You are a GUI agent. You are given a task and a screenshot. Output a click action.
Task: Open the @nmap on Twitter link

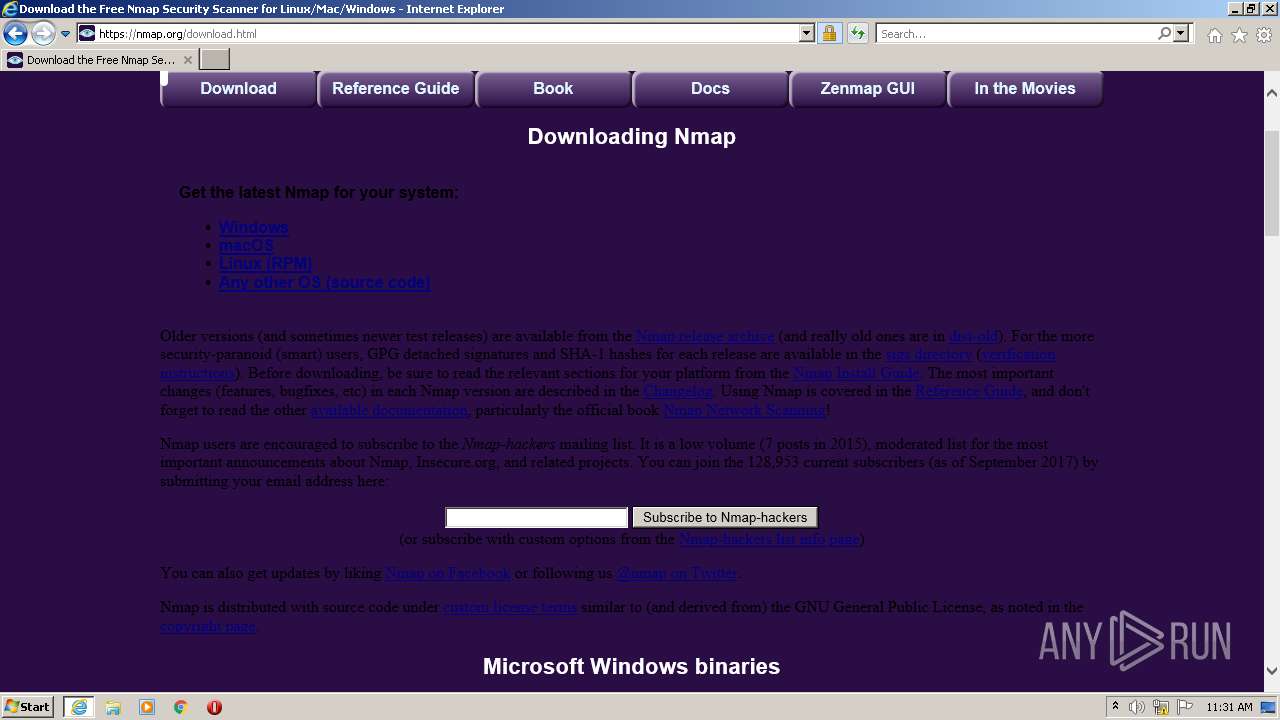point(678,573)
